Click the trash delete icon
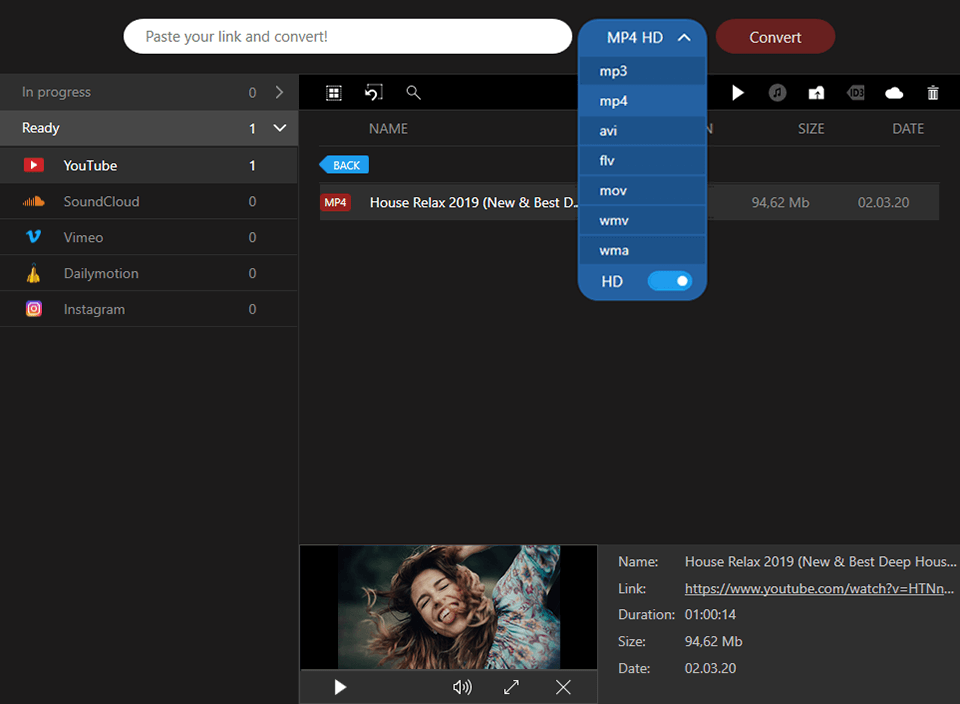 pos(932,92)
